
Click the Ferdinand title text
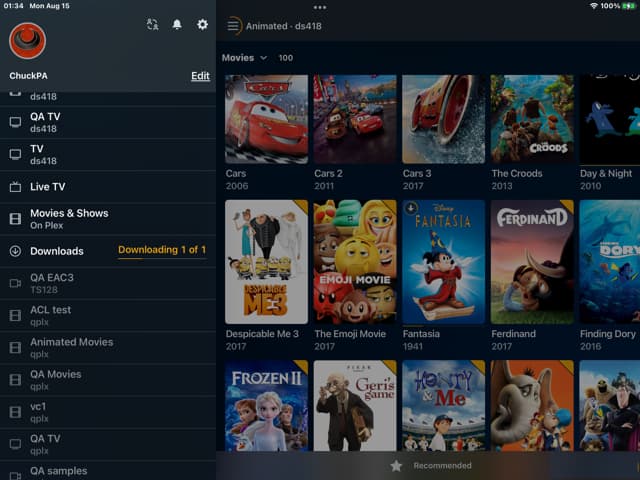tap(513, 334)
